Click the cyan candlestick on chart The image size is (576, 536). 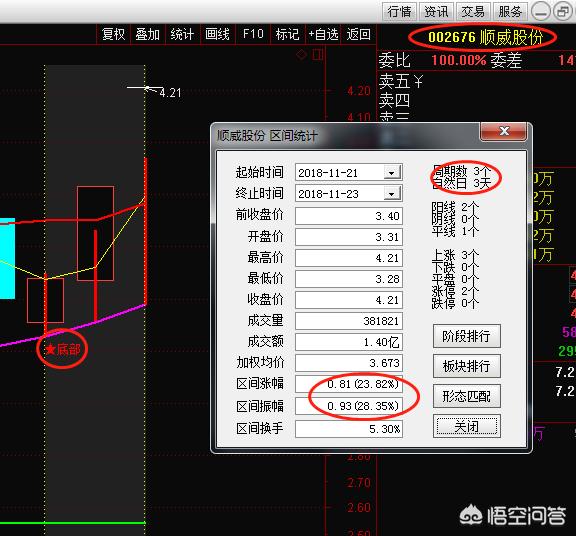click(x=7, y=259)
